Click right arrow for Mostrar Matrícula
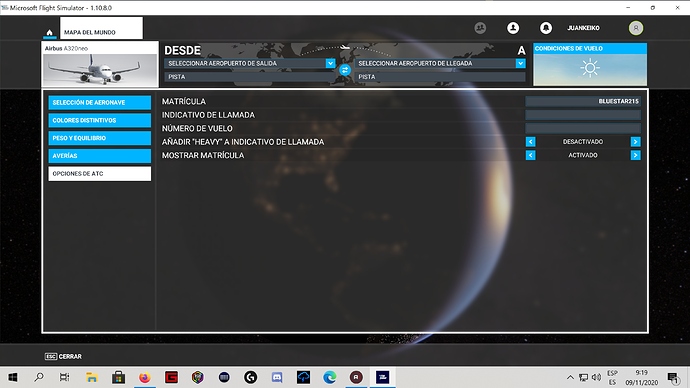 click(635, 155)
